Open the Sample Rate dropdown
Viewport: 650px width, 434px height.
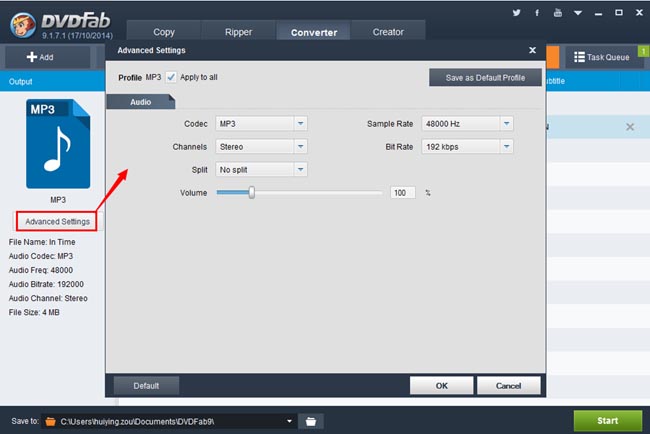point(467,124)
